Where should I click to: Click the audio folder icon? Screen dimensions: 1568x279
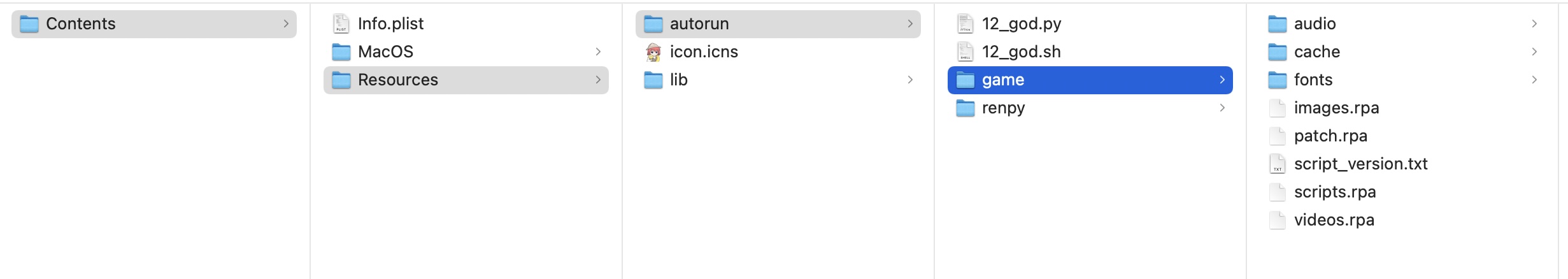click(x=1277, y=24)
